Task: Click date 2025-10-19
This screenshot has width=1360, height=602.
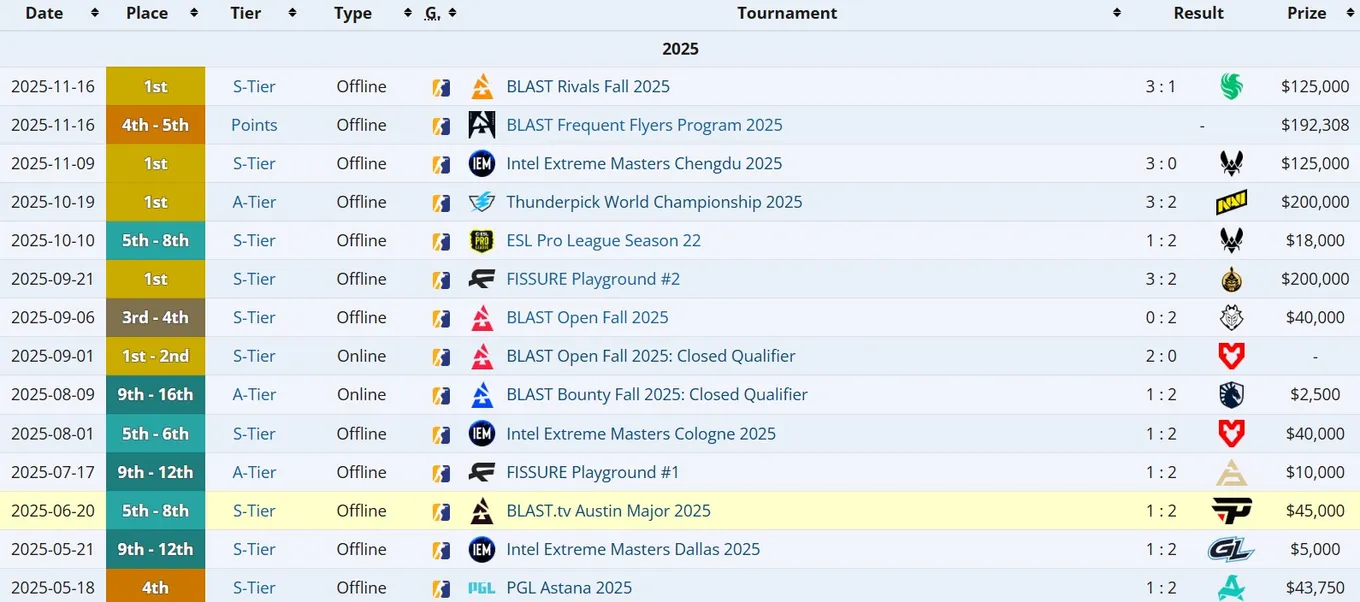Action: pyautogui.click(x=53, y=202)
